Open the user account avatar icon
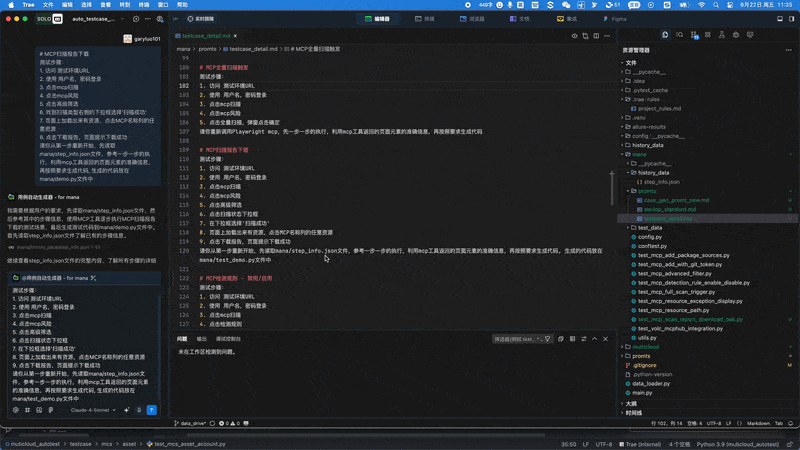 tap(160, 19)
